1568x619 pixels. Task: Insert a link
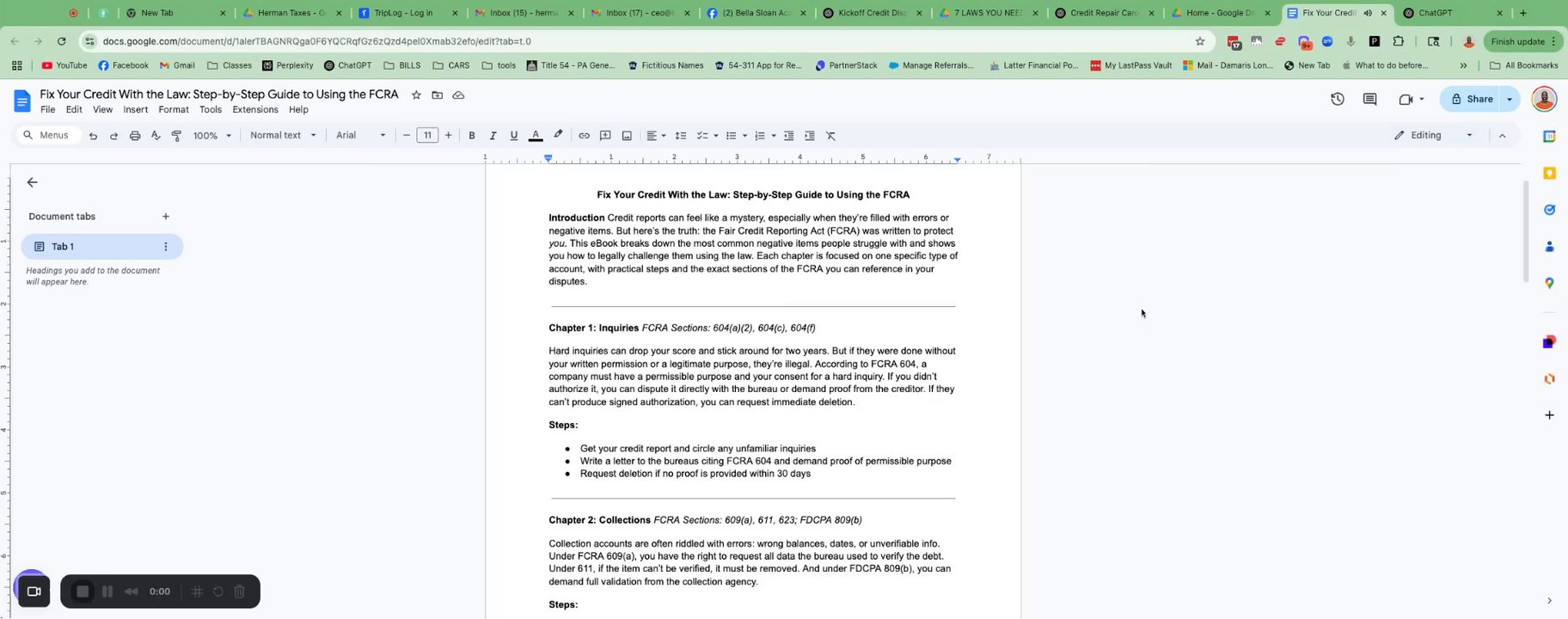point(584,136)
